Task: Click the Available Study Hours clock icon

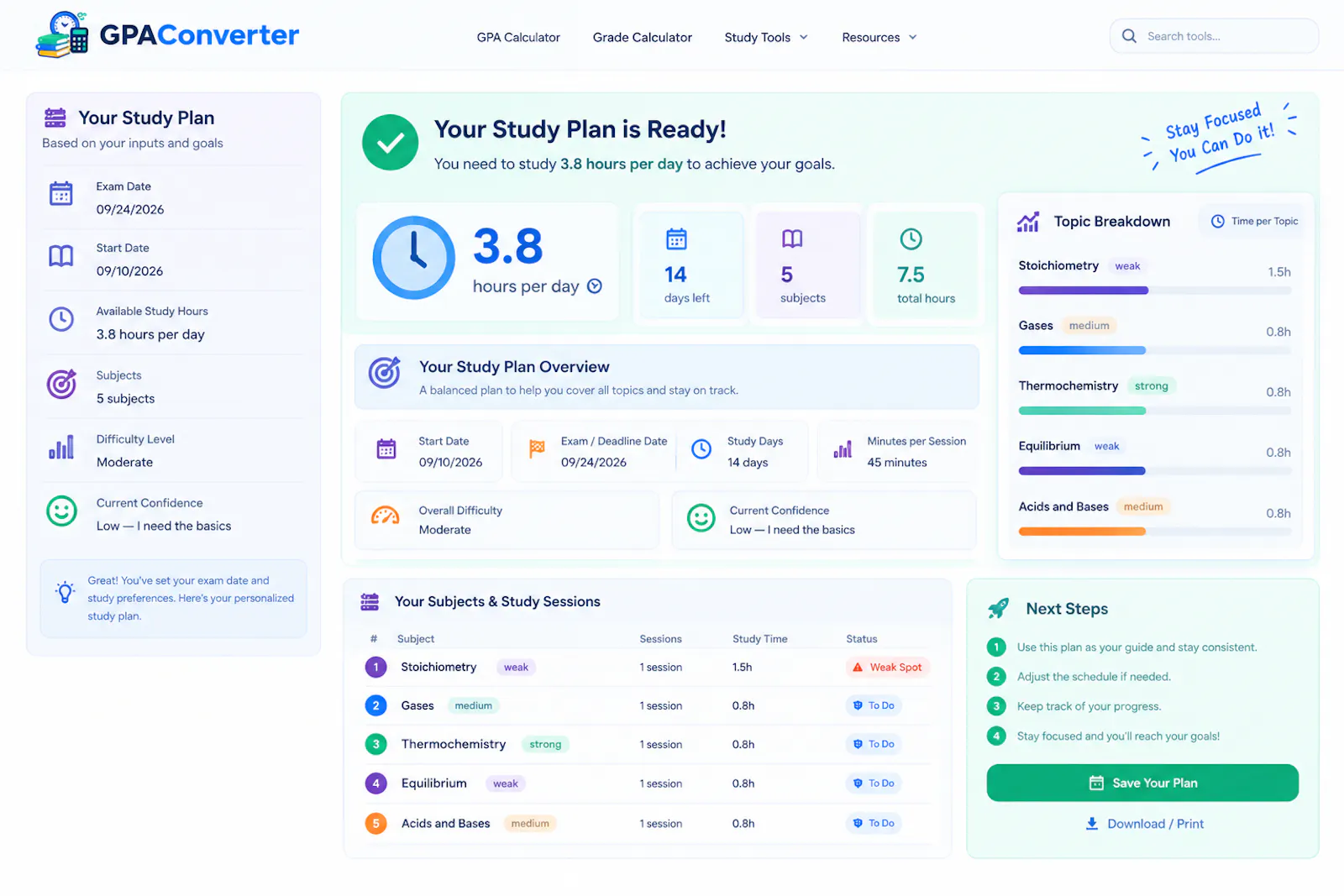Action: click(x=61, y=319)
